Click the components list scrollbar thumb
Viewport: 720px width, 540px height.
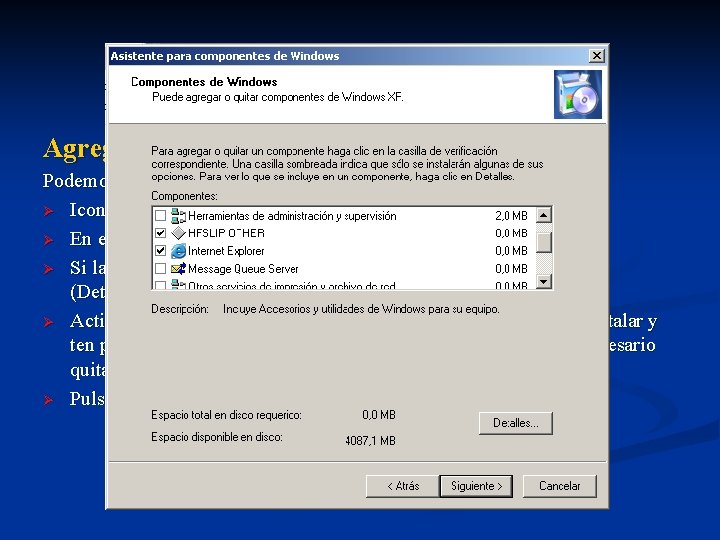544,242
